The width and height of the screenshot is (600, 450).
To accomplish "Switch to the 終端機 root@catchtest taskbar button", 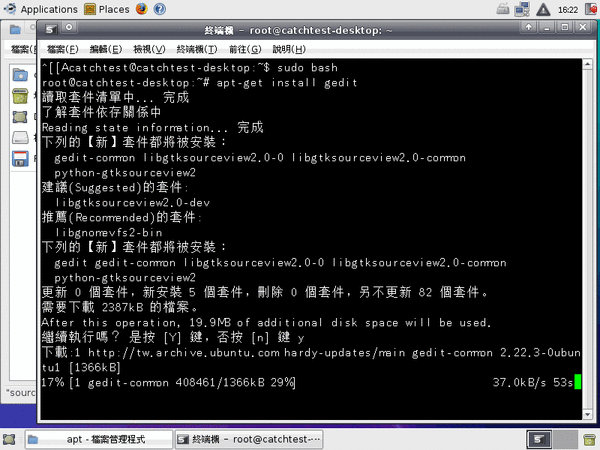I will pos(249,439).
